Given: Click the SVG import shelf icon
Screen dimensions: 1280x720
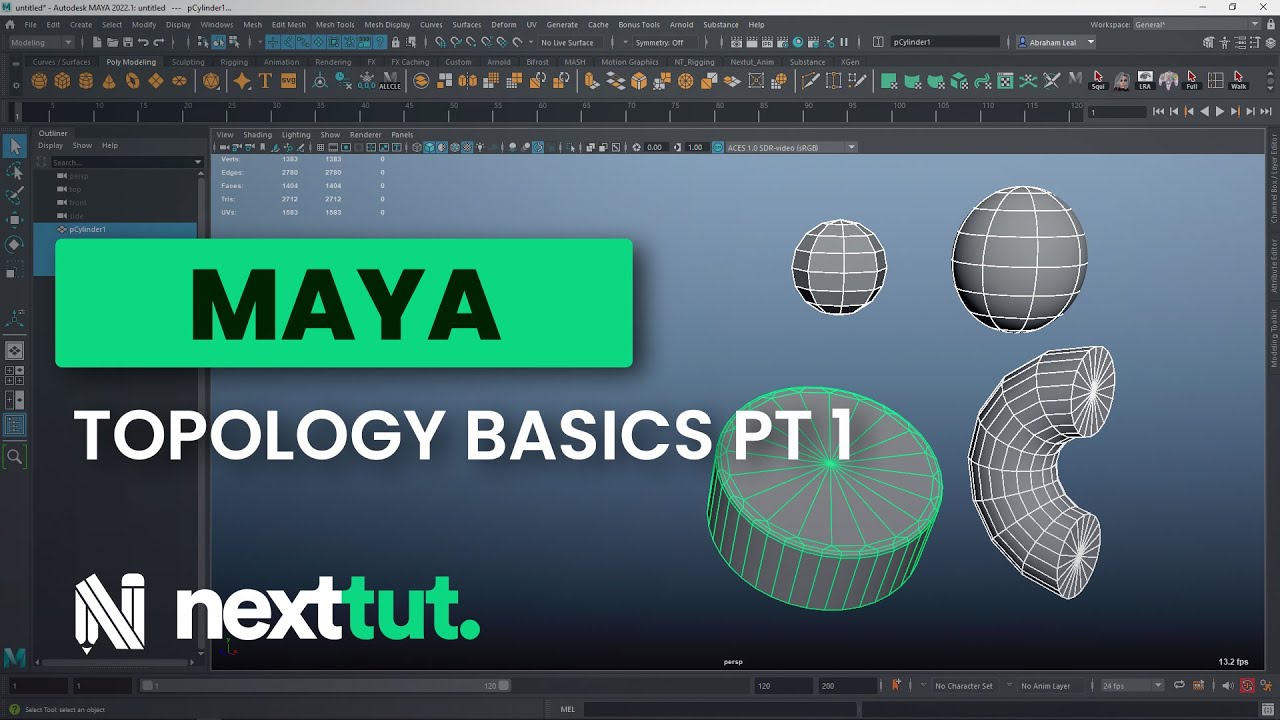Looking at the screenshot, I should 288,81.
